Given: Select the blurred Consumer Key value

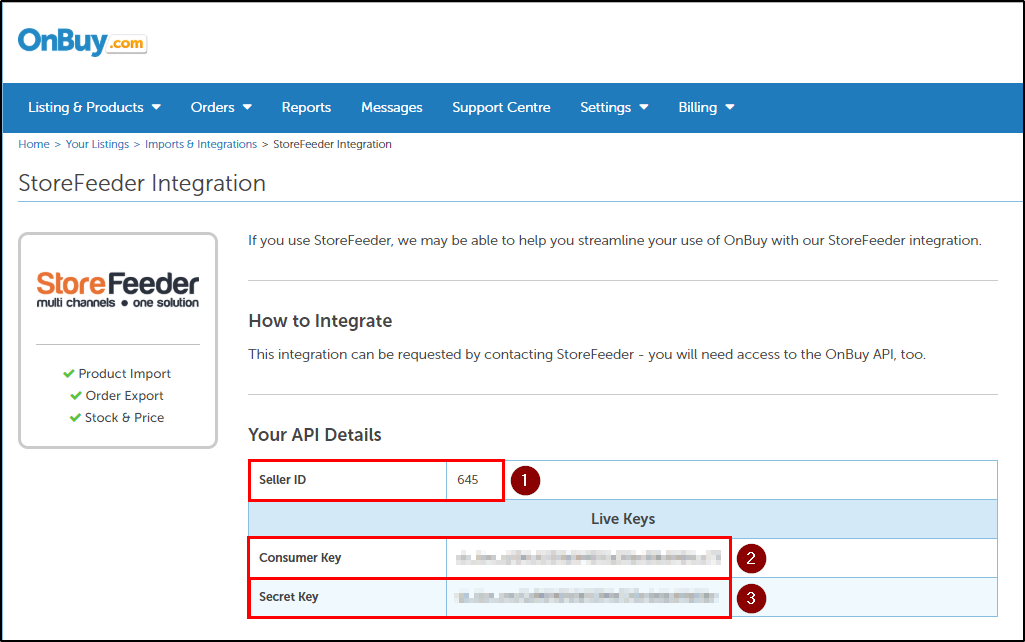Looking at the screenshot, I should pos(588,558).
